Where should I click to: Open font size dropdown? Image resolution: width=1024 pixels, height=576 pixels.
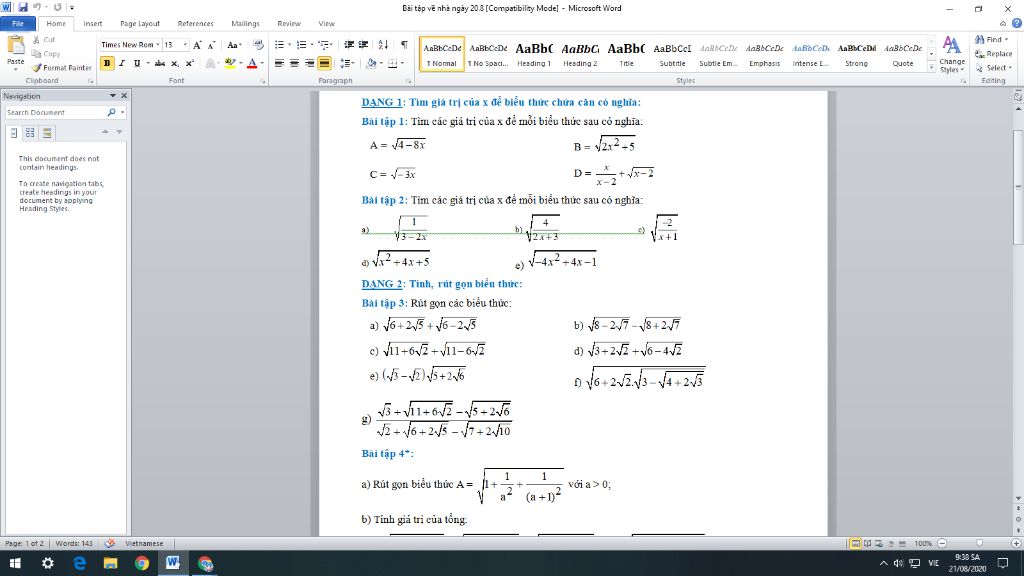tap(185, 45)
